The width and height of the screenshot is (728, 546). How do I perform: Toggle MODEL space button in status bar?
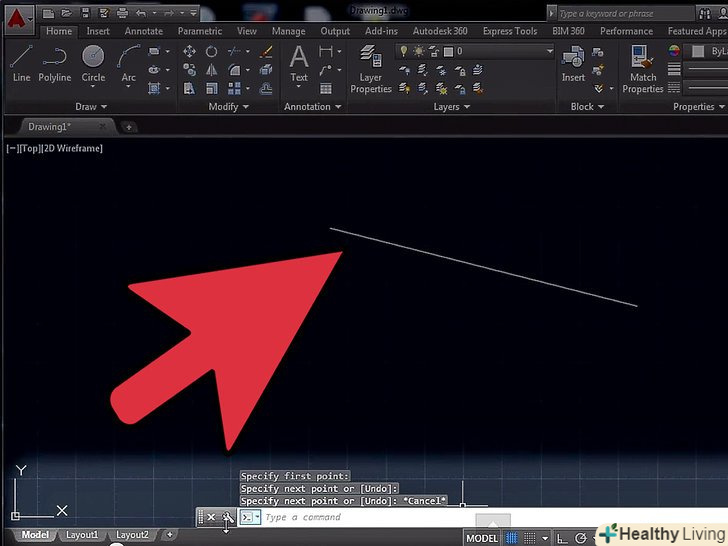coord(482,538)
